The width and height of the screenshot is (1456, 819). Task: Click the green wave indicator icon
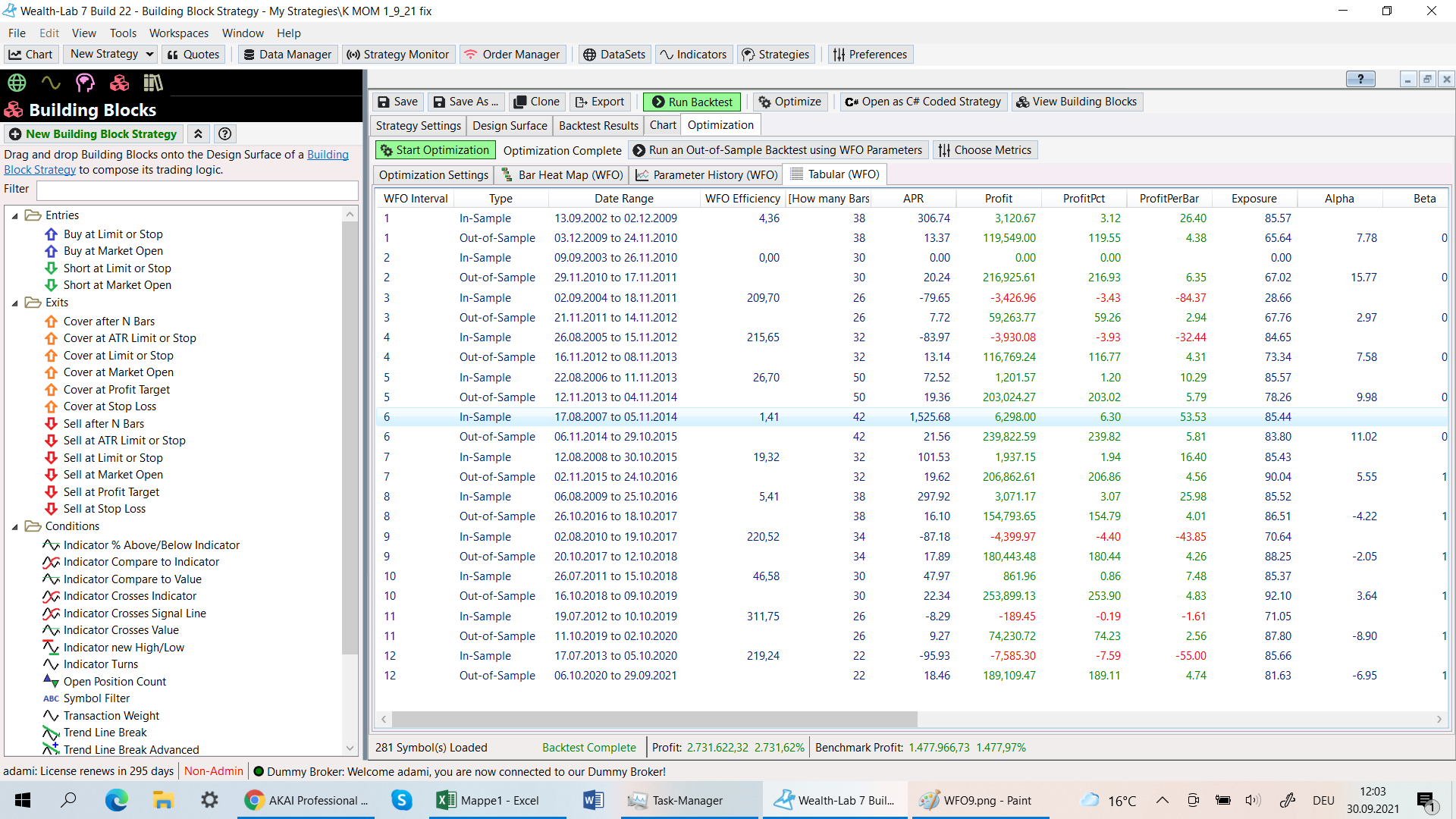coord(51,83)
